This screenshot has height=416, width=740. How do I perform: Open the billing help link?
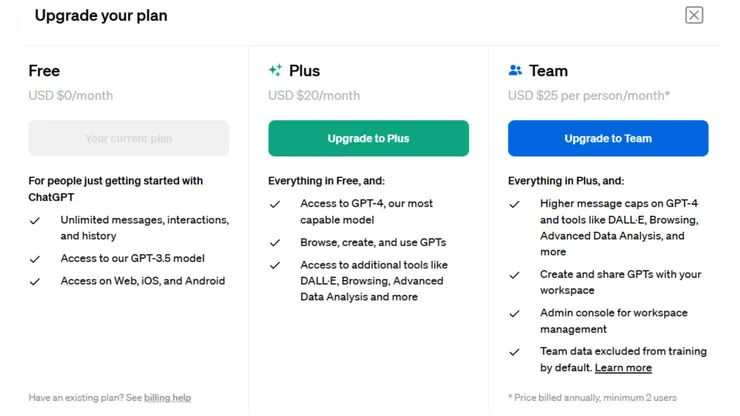tap(167, 398)
